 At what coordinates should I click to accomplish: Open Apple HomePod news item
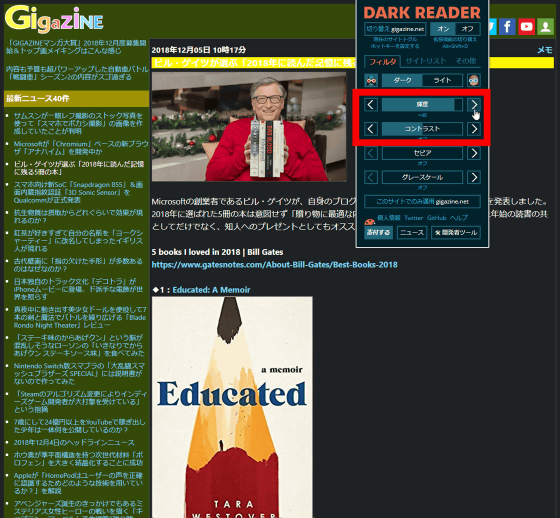click(78, 483)
